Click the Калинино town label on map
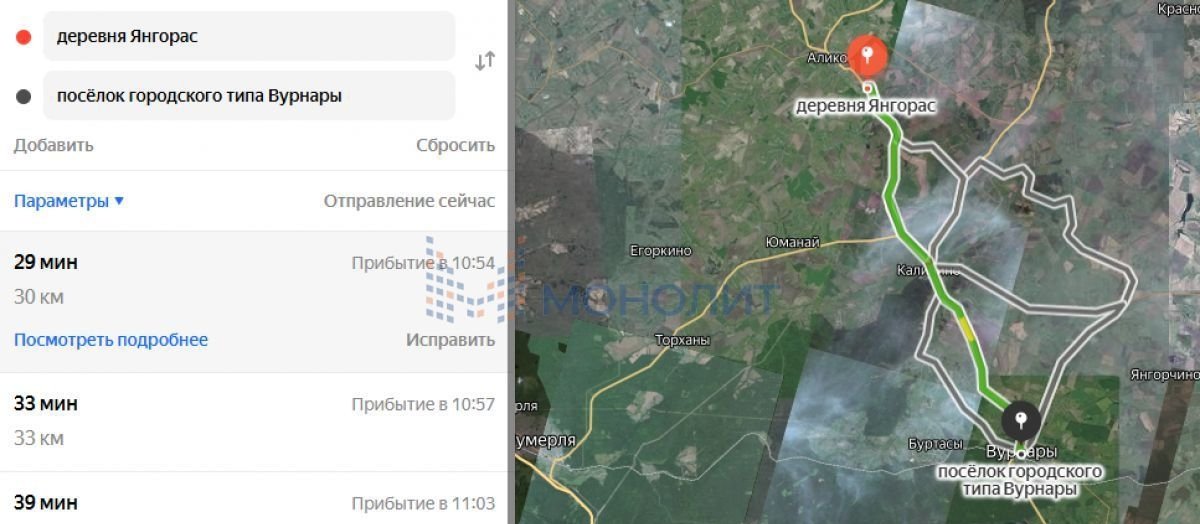The image size is (1200, 524). pyautogui.click(x=927, y=270)
